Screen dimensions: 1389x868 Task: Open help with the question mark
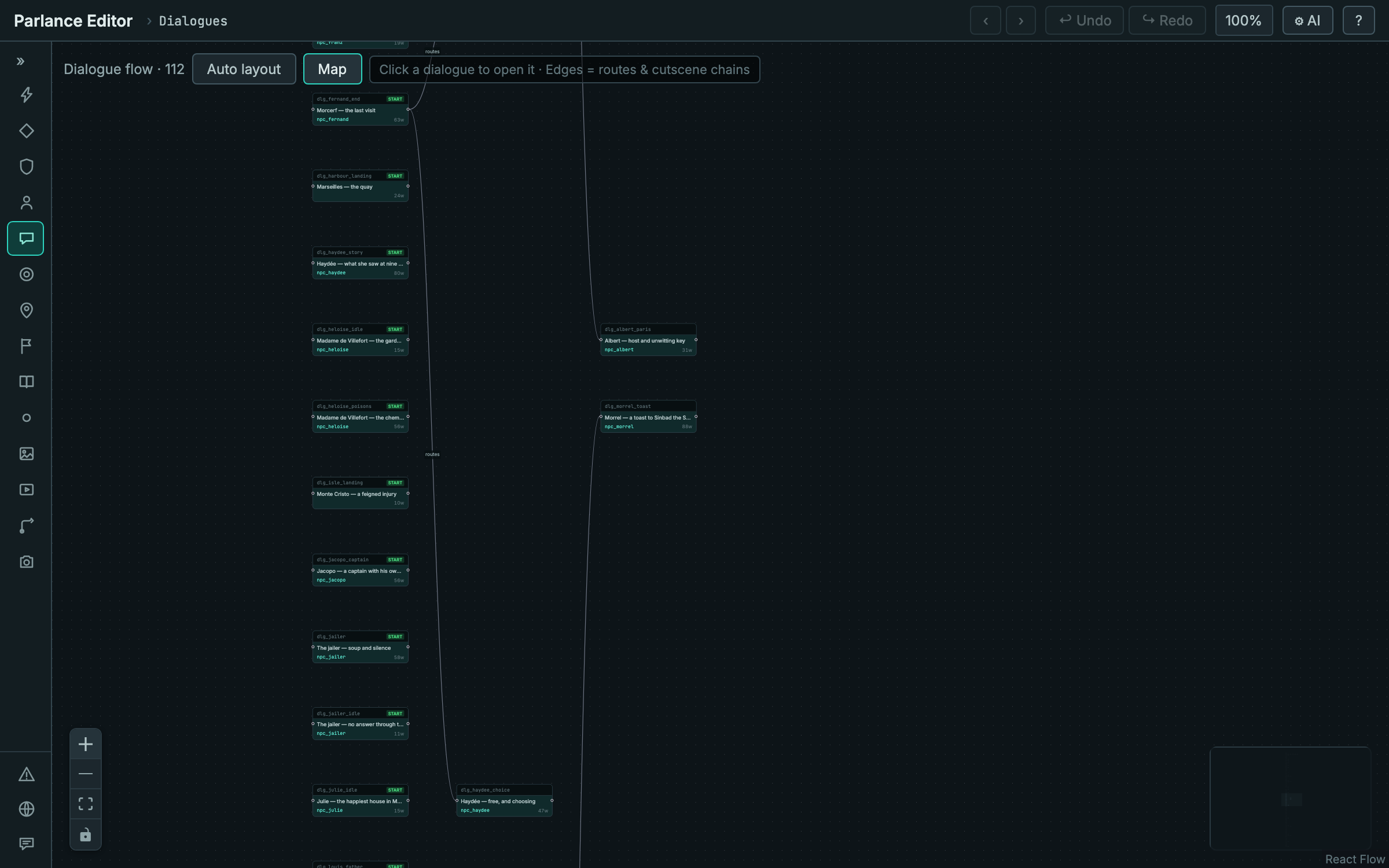coord(1358,21)
